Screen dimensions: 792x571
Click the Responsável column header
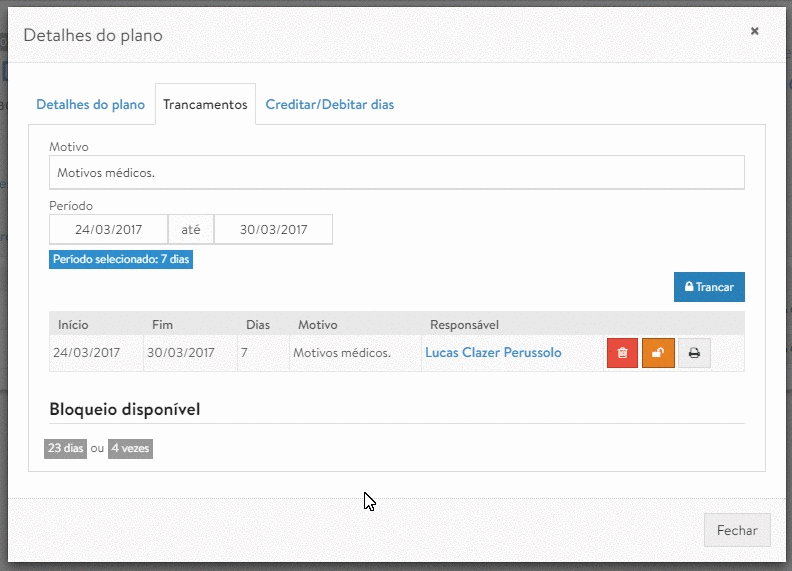click(464, 325)
